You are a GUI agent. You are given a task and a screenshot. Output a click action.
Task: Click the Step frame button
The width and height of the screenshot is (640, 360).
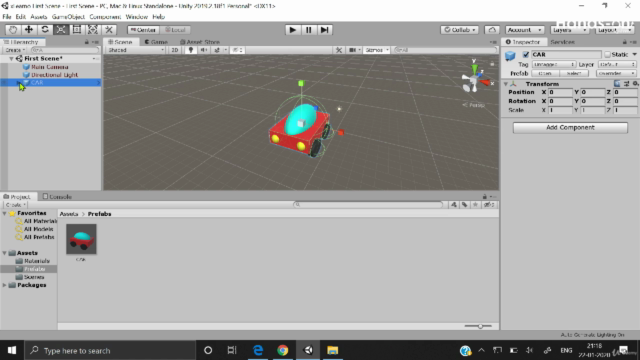tap(324, 30)
